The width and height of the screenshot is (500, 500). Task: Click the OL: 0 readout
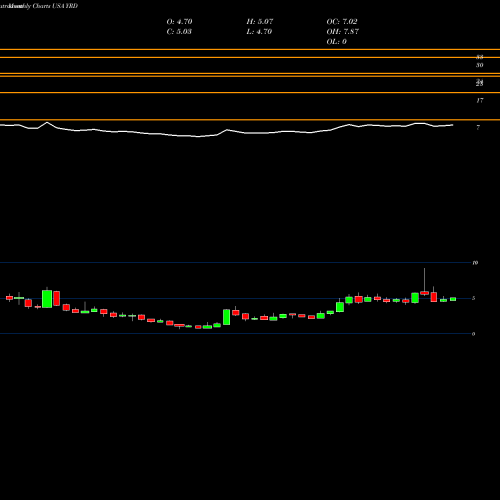tap(337, 42)
